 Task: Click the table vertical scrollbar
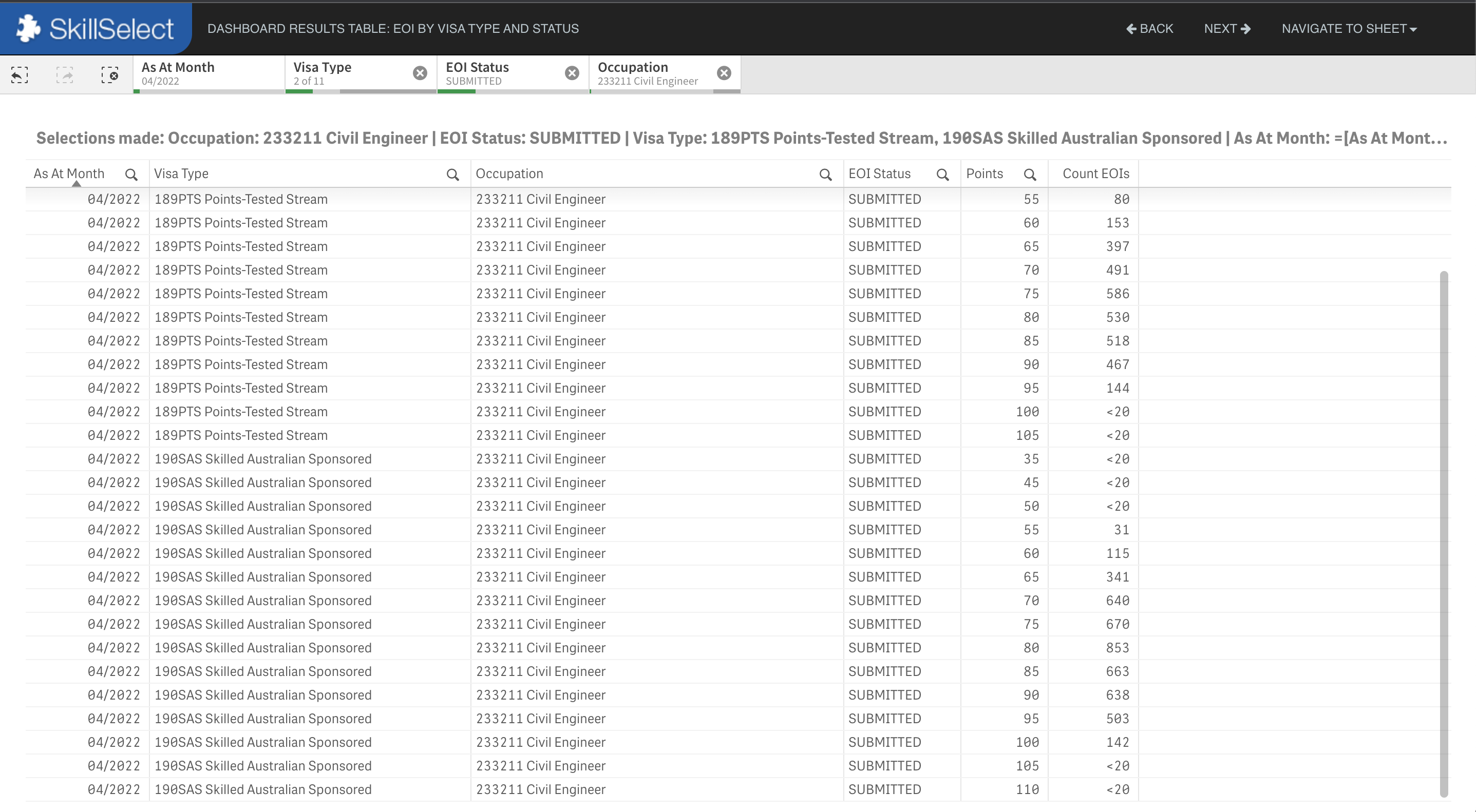tap(1443, 534)
